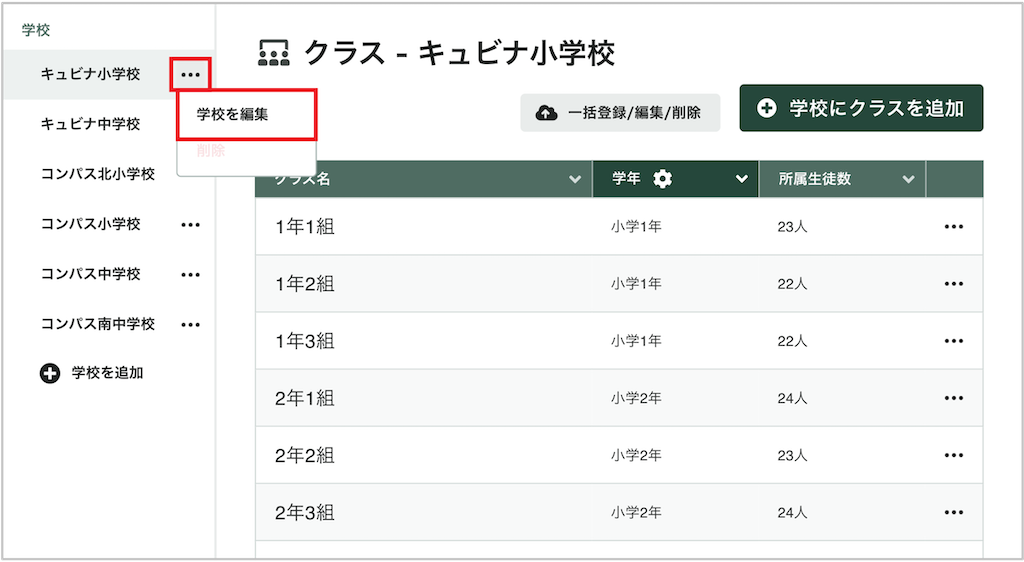The height and width of the screenshot is (562, 1024).
Task: Click the 24人 count for 2年1組
Action: point(792,398)
